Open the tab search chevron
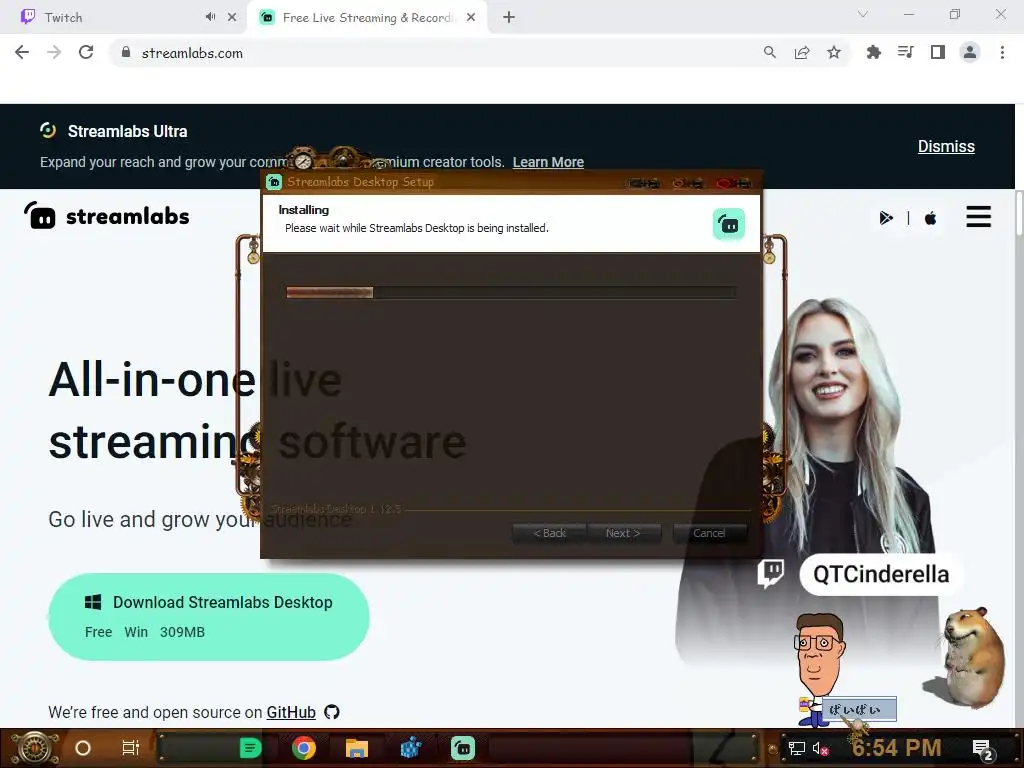Screen dimensions: 1024x768 [863, 14]
